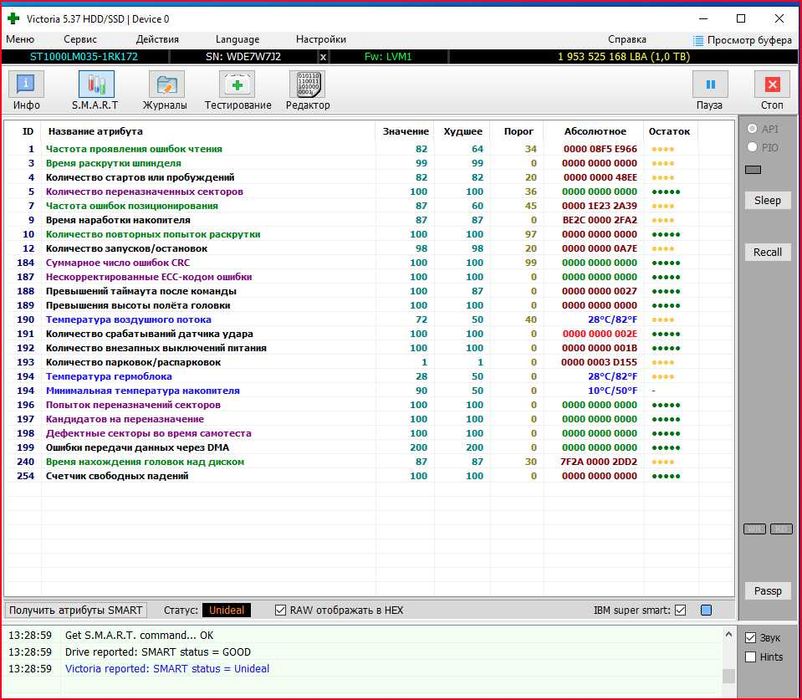Image resolution: width=802 pixels, height=700 pixels.
Task: Click firmware label Fw: LVM1
Action: pos(388,57)
